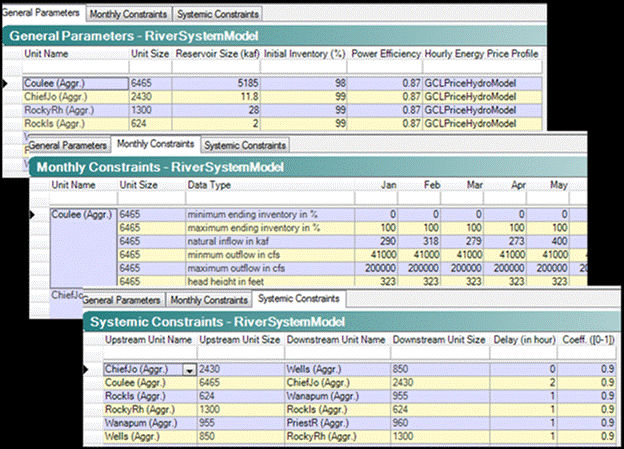Image resolution: width=624 pixels, height=449 pixels.
Task: Select RockIs (Aggr.) row in General Parameters
Action: [282, 124]
